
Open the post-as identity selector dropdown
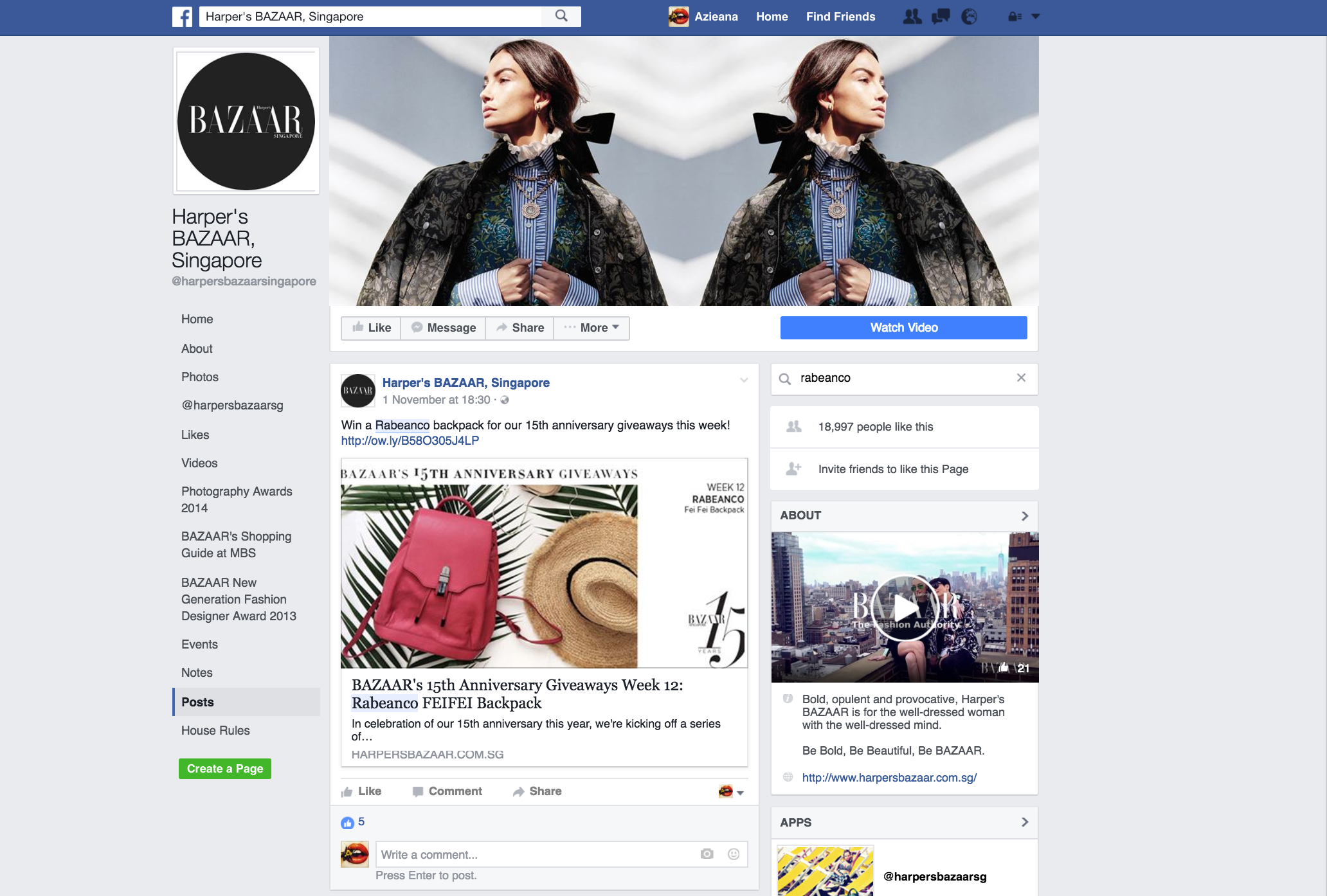point(731,791)
